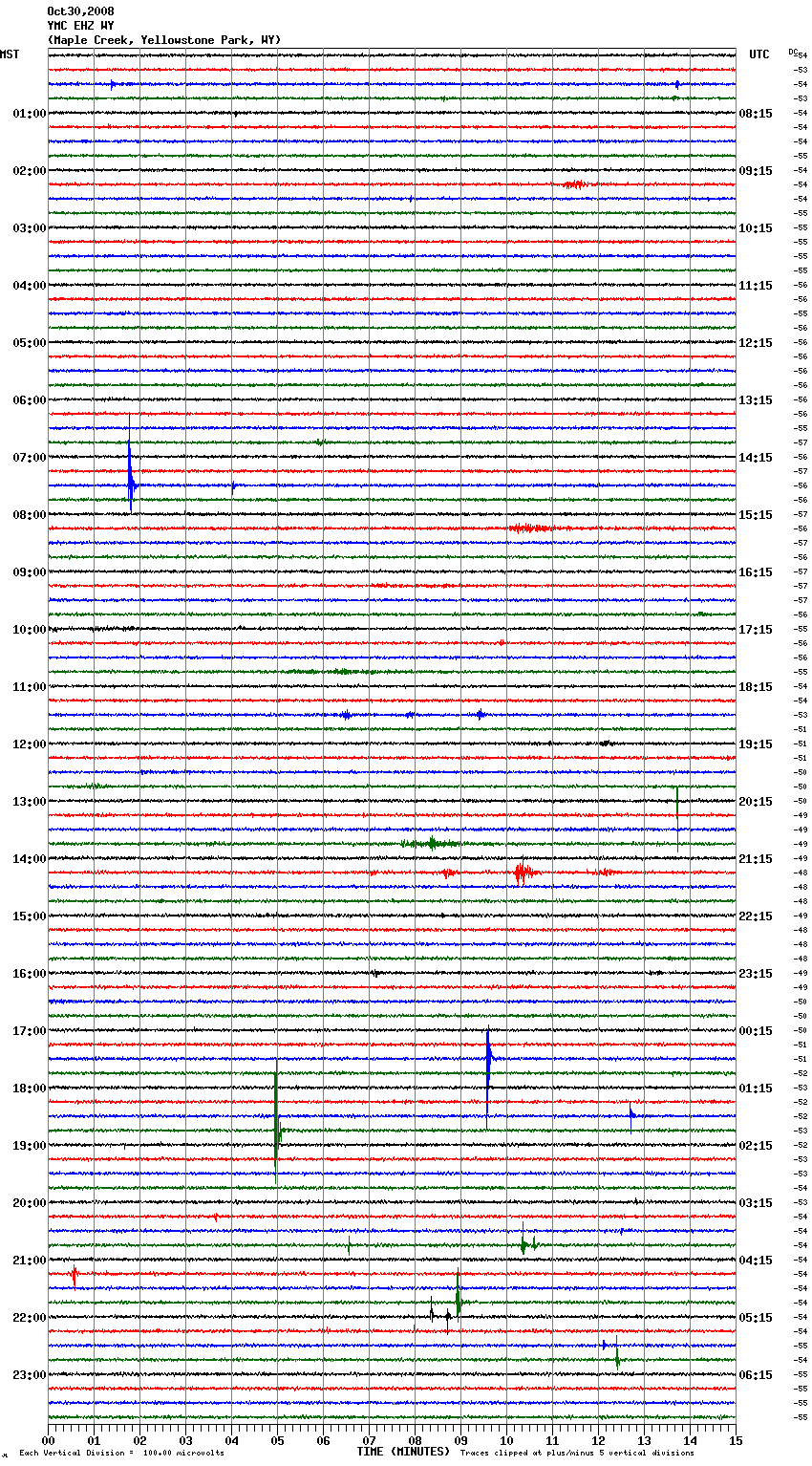Screen dimensions: 812x1466
Task: Click the 23:00 MST row label
Action: pyautogui.click(x=30, y=1375)
